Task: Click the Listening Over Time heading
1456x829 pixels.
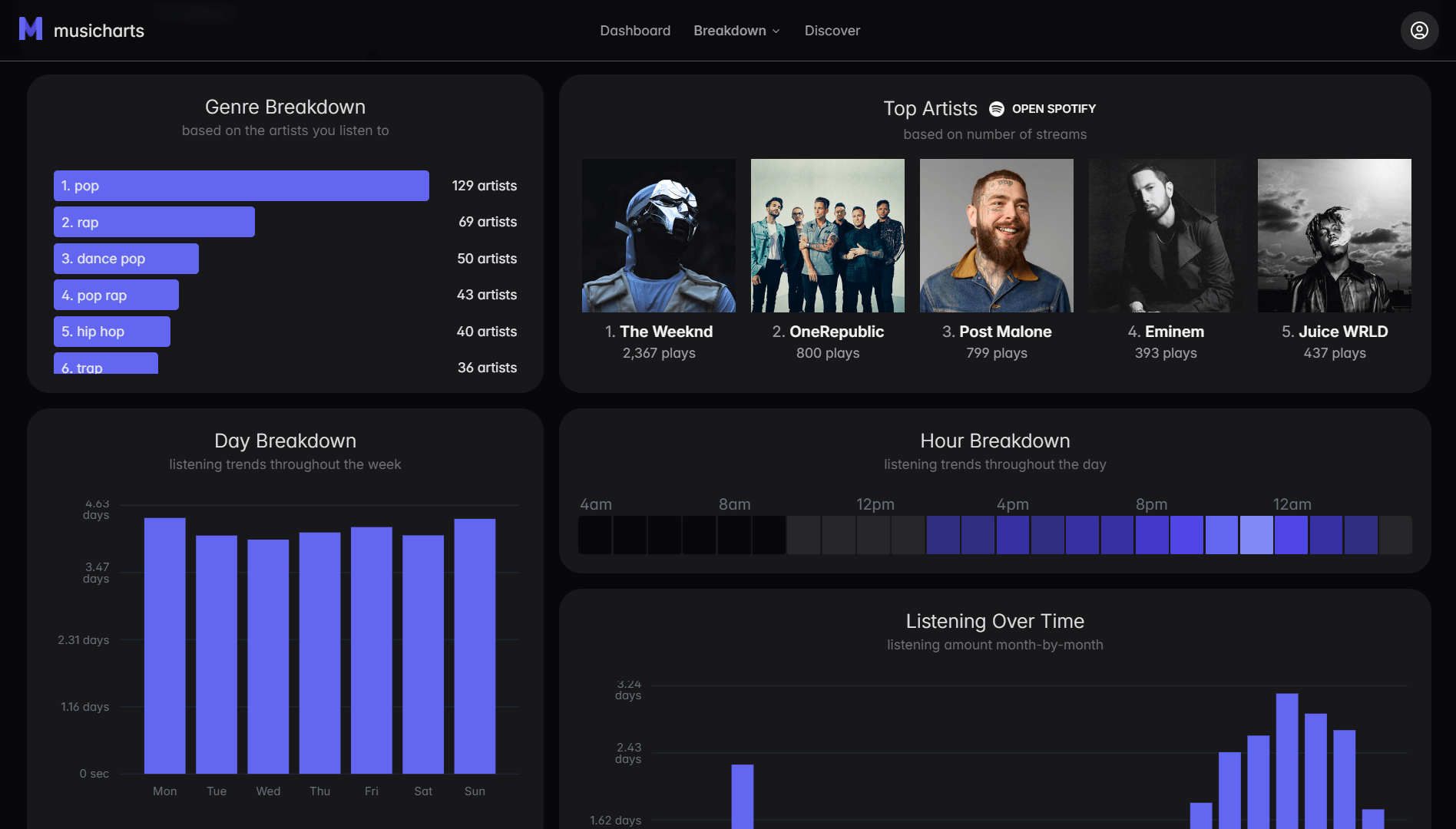Action: 995,621
